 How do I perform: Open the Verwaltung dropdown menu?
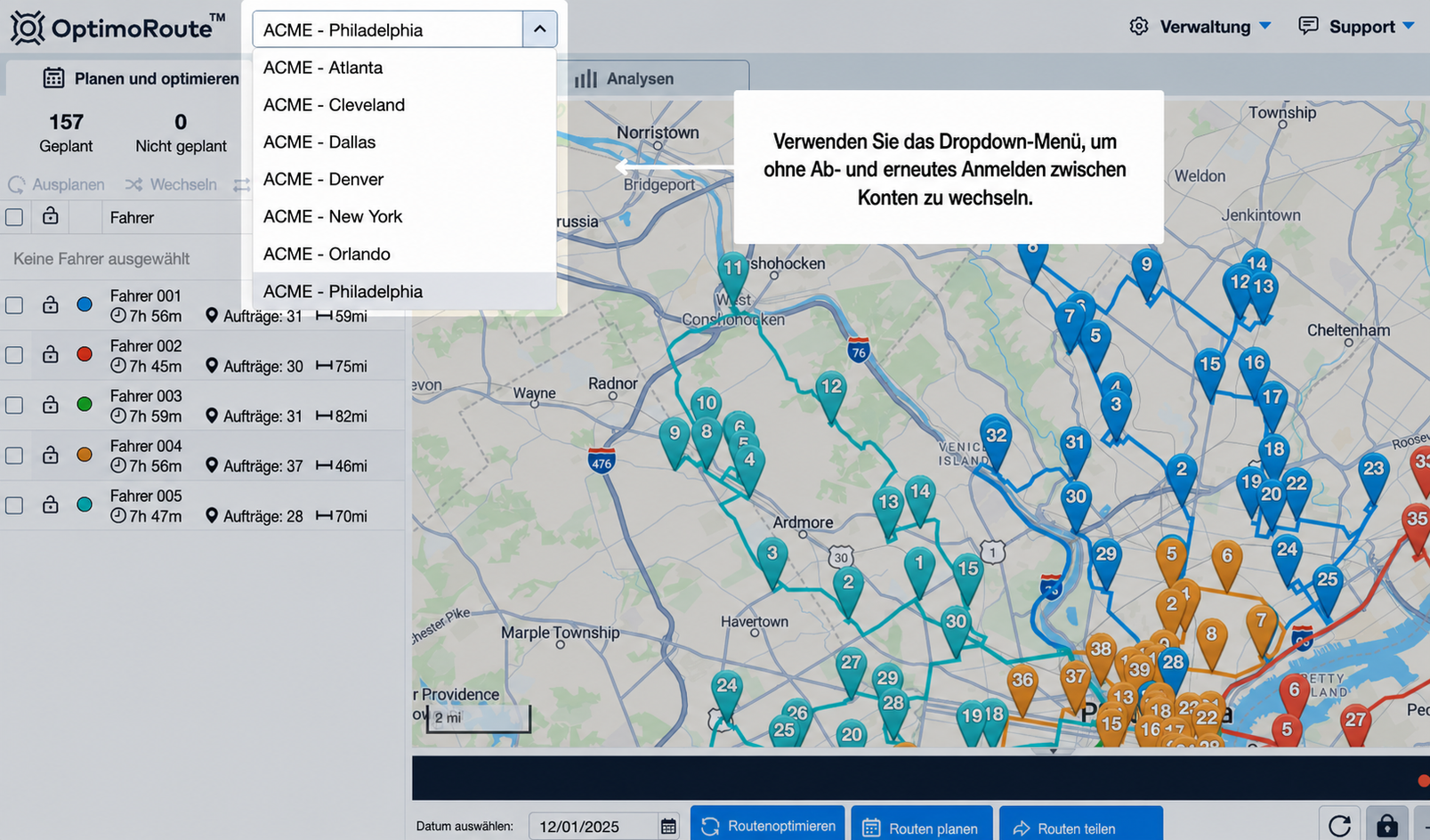pyautogui.click(x=1216, y=27)
